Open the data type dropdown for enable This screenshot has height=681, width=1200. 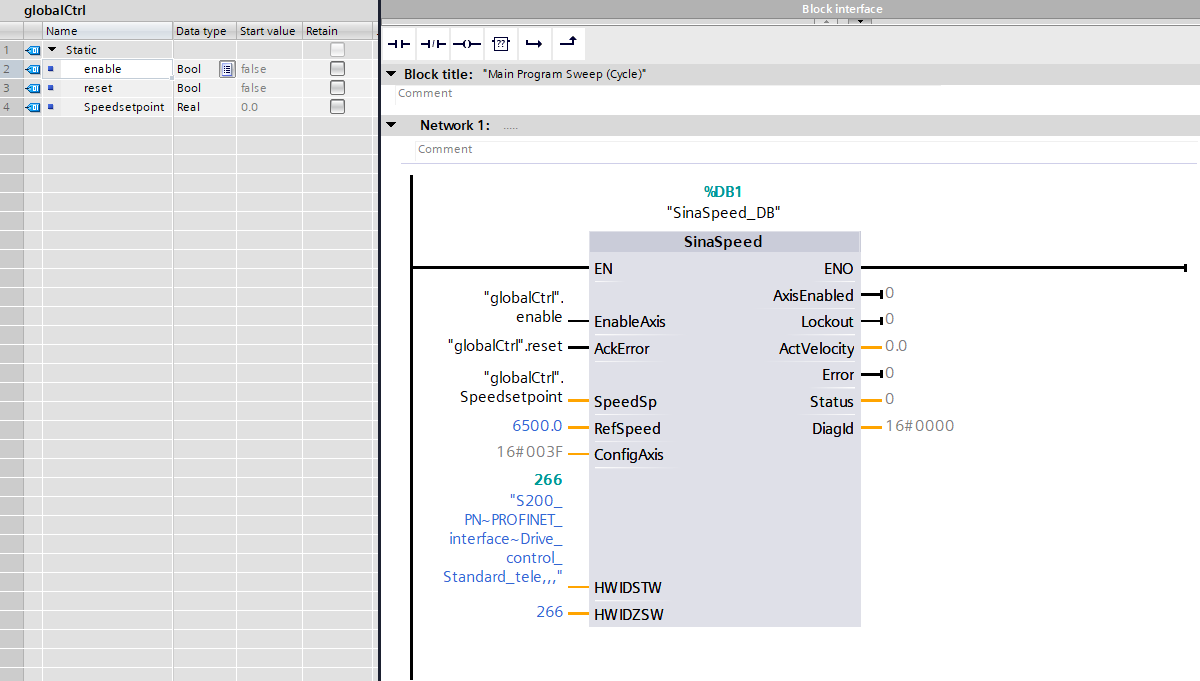point(226,69)
